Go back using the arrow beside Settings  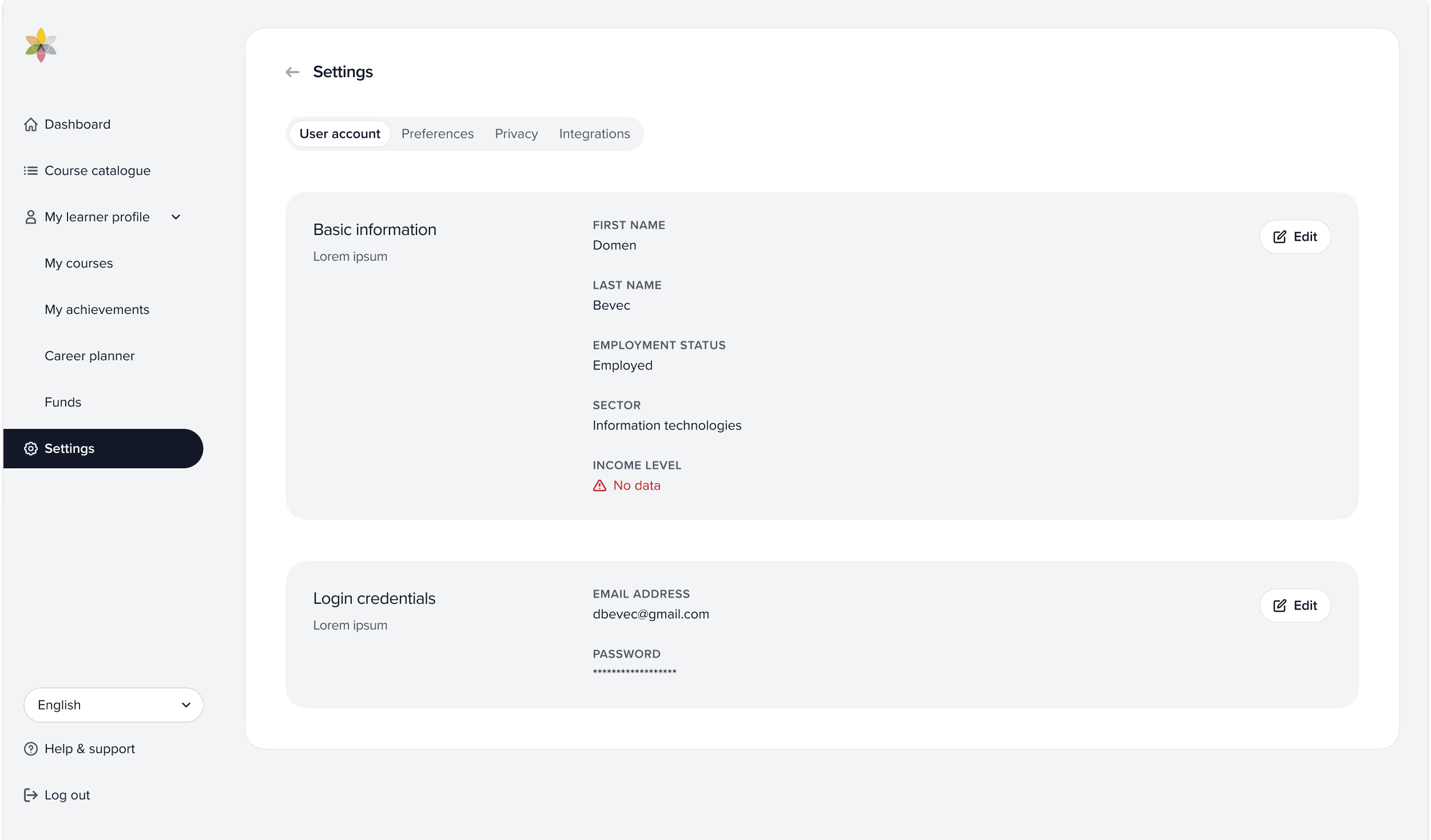292,72
